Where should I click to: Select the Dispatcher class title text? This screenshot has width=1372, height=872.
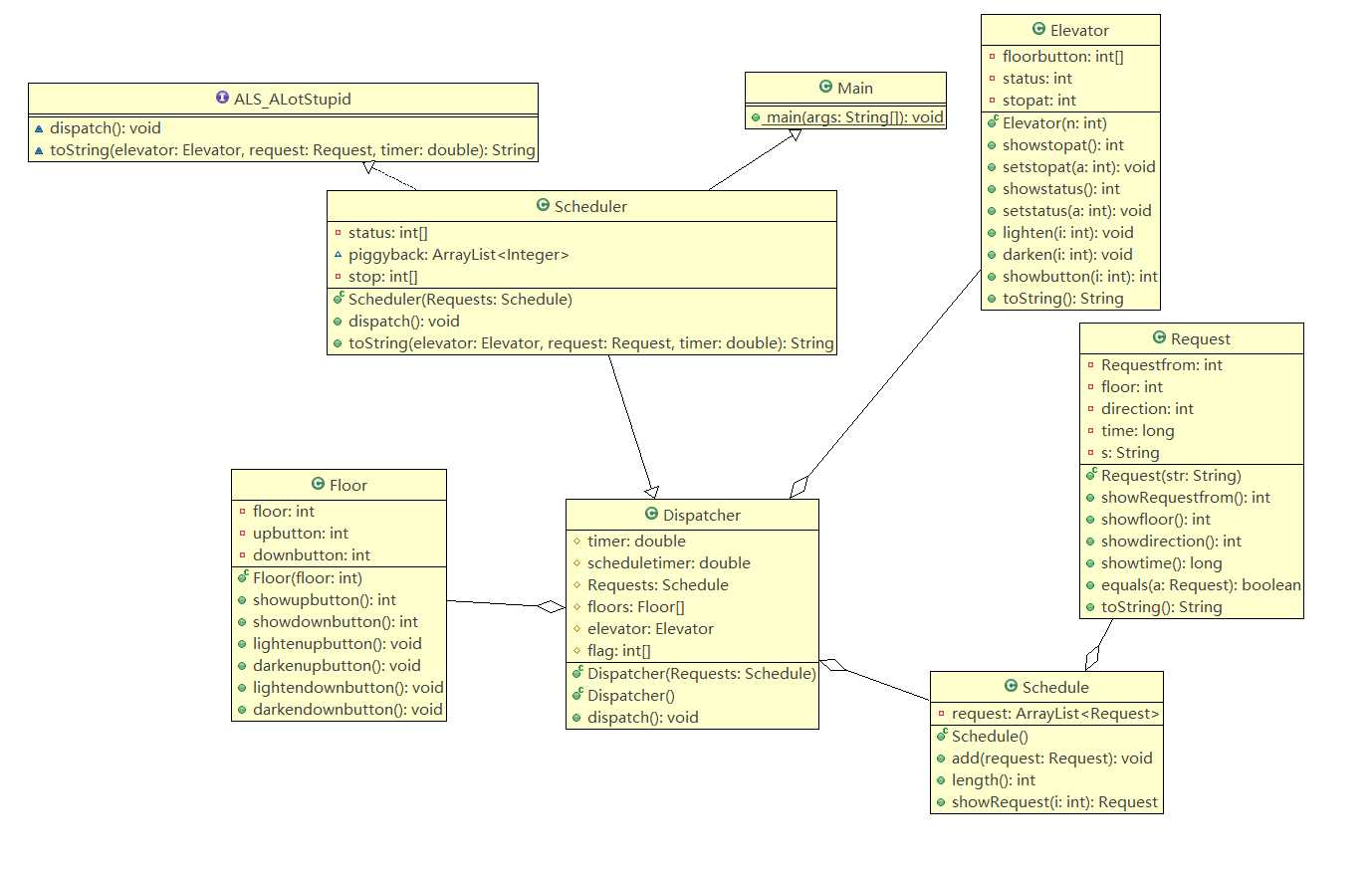point(702,515)
